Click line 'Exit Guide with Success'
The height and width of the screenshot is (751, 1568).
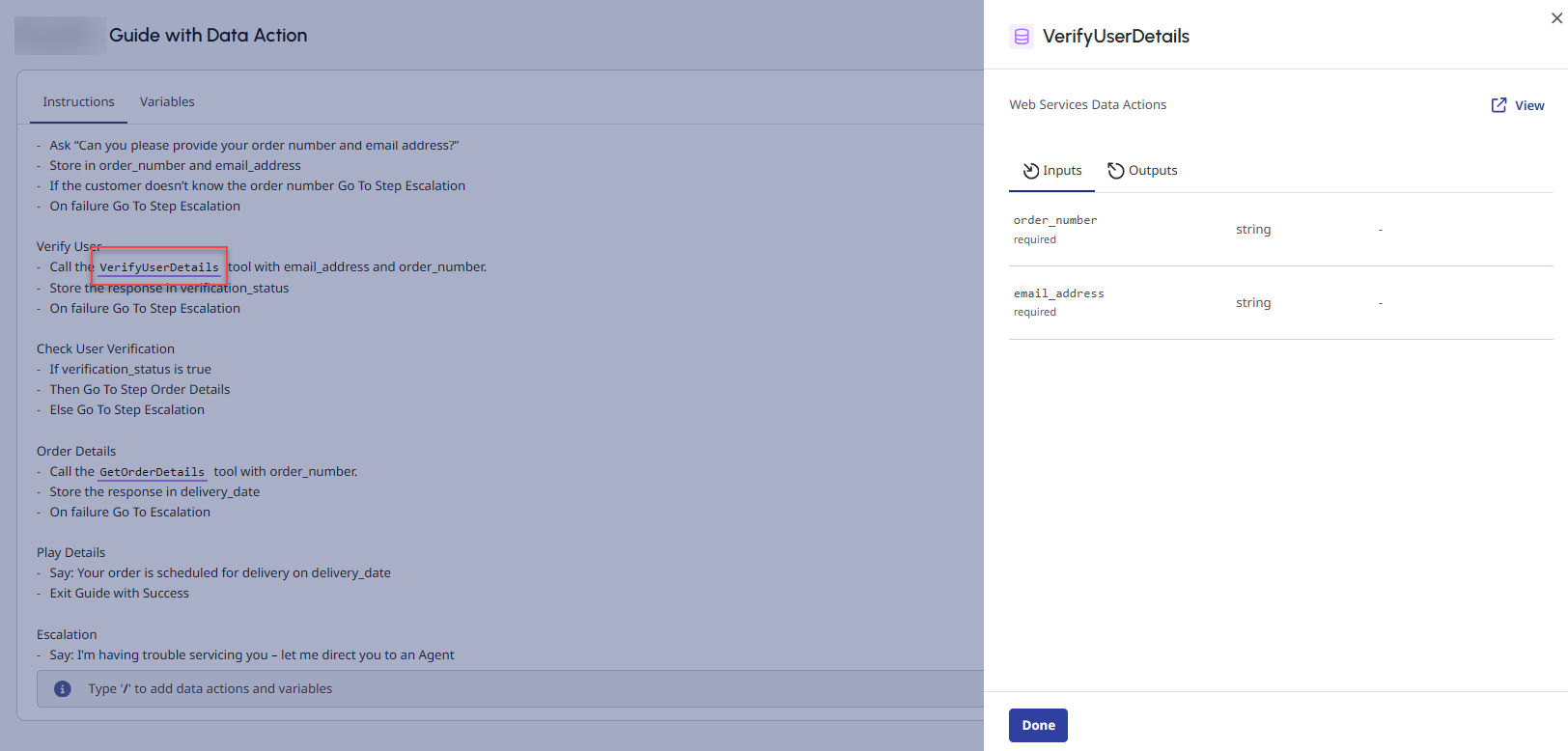coord(120,594)
